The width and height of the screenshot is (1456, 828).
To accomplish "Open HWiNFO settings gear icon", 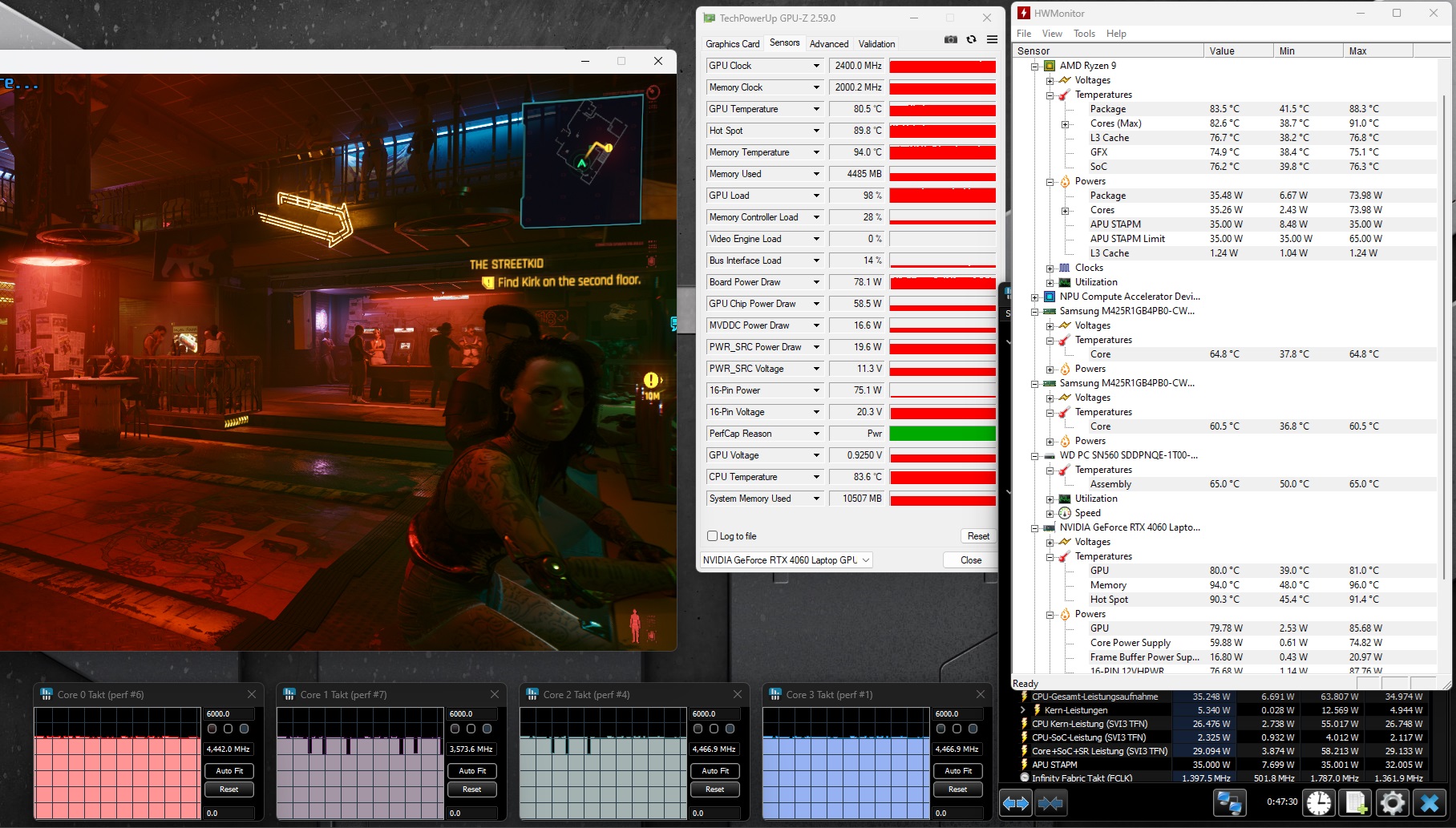I will tap(1393, 802).
